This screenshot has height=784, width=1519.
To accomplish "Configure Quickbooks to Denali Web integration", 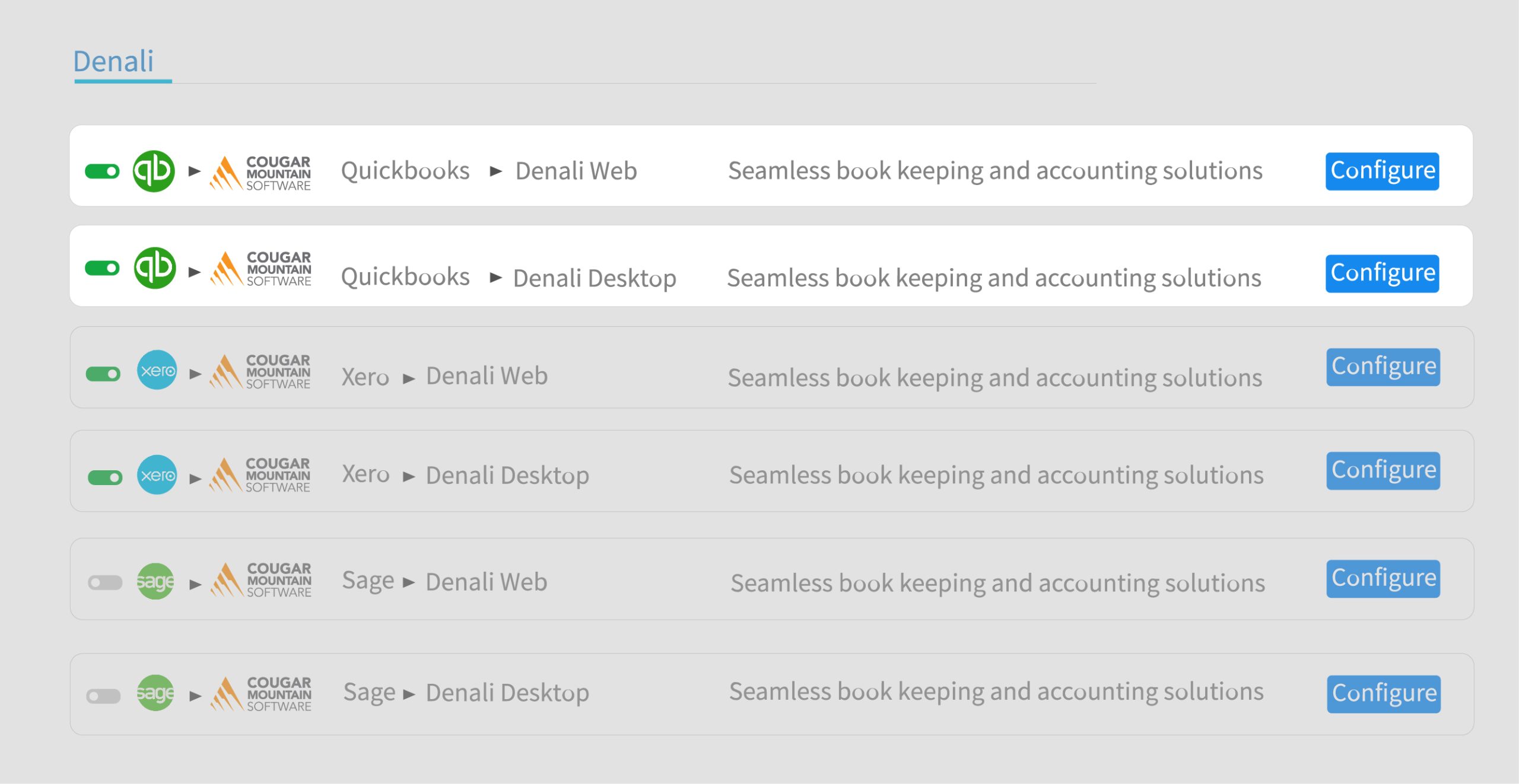I will [1382, 171].
